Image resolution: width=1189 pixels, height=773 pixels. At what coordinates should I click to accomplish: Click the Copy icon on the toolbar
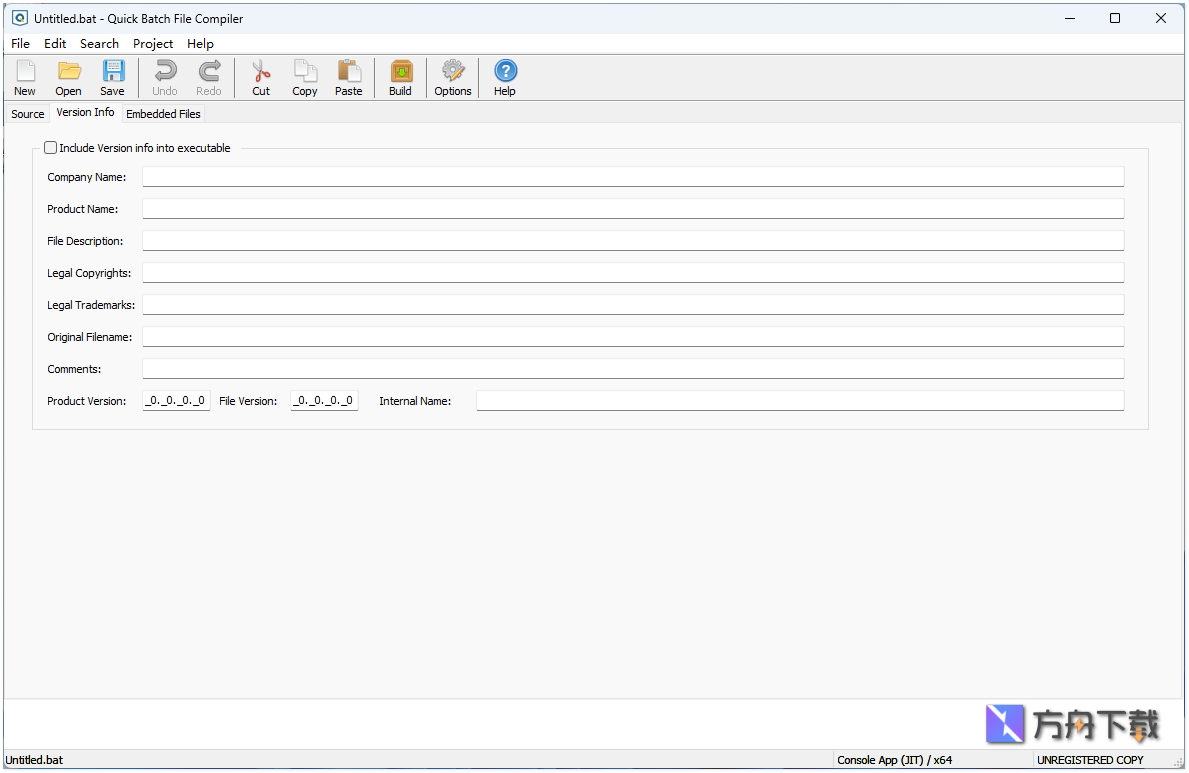pyautogui.click(x=304, y=76)
